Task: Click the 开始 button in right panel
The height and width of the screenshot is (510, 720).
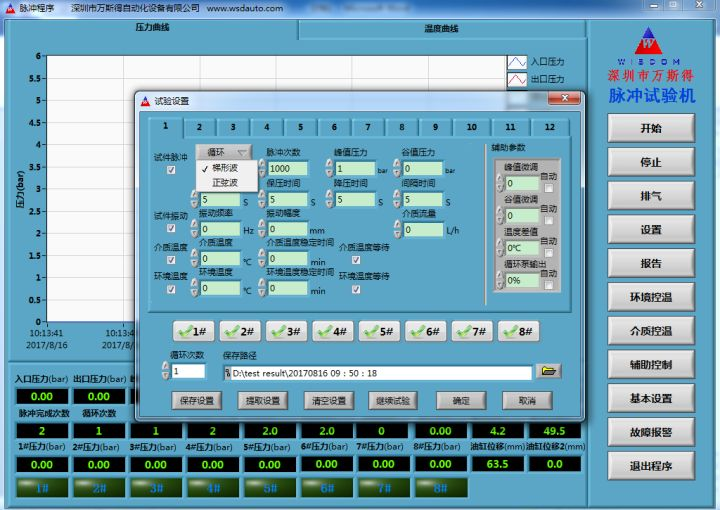Action: pyautogui.click(x=651, y=128)
